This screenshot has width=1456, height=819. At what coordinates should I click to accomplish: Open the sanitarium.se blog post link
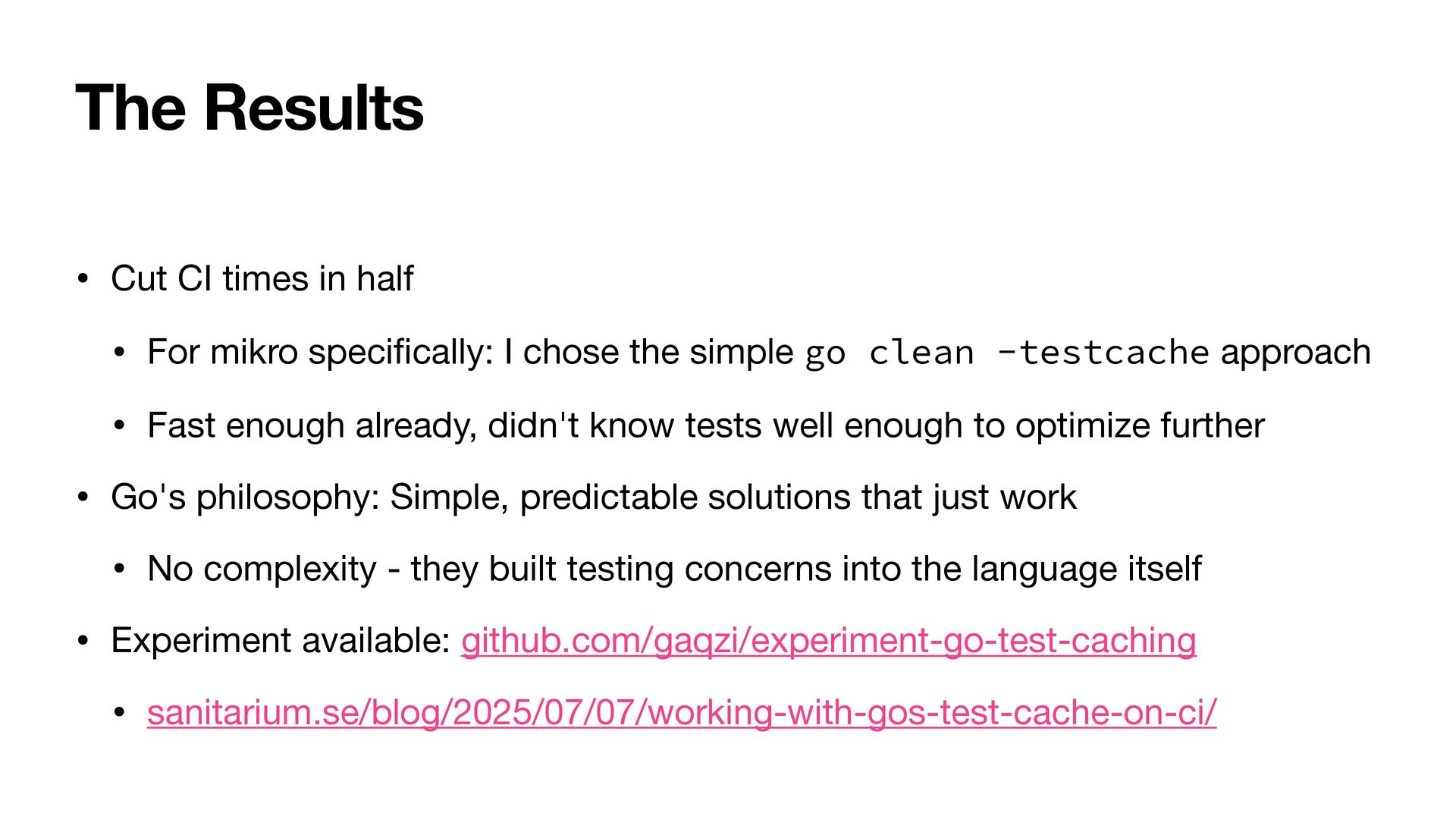coord(682,713)
